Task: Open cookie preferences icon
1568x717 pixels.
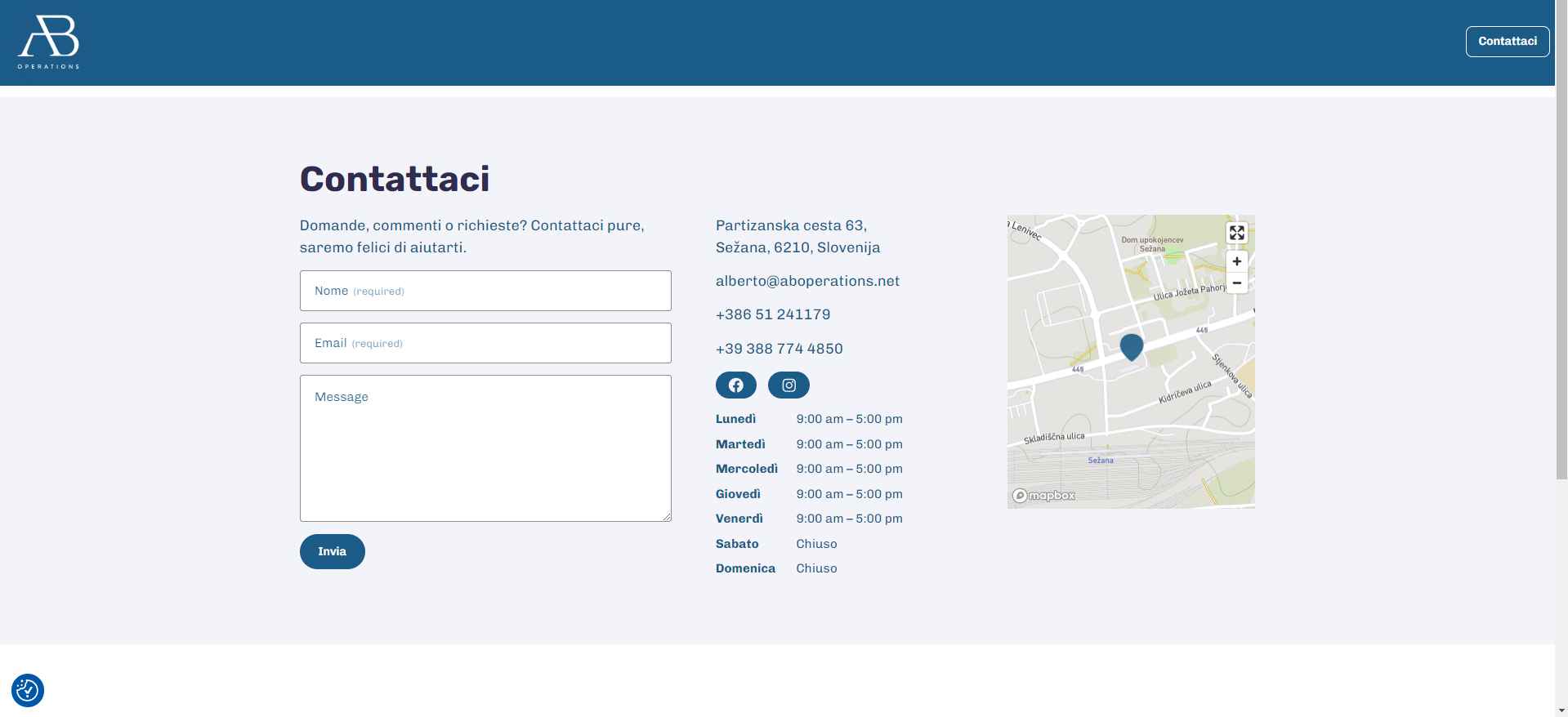Action: pos(28,690)
